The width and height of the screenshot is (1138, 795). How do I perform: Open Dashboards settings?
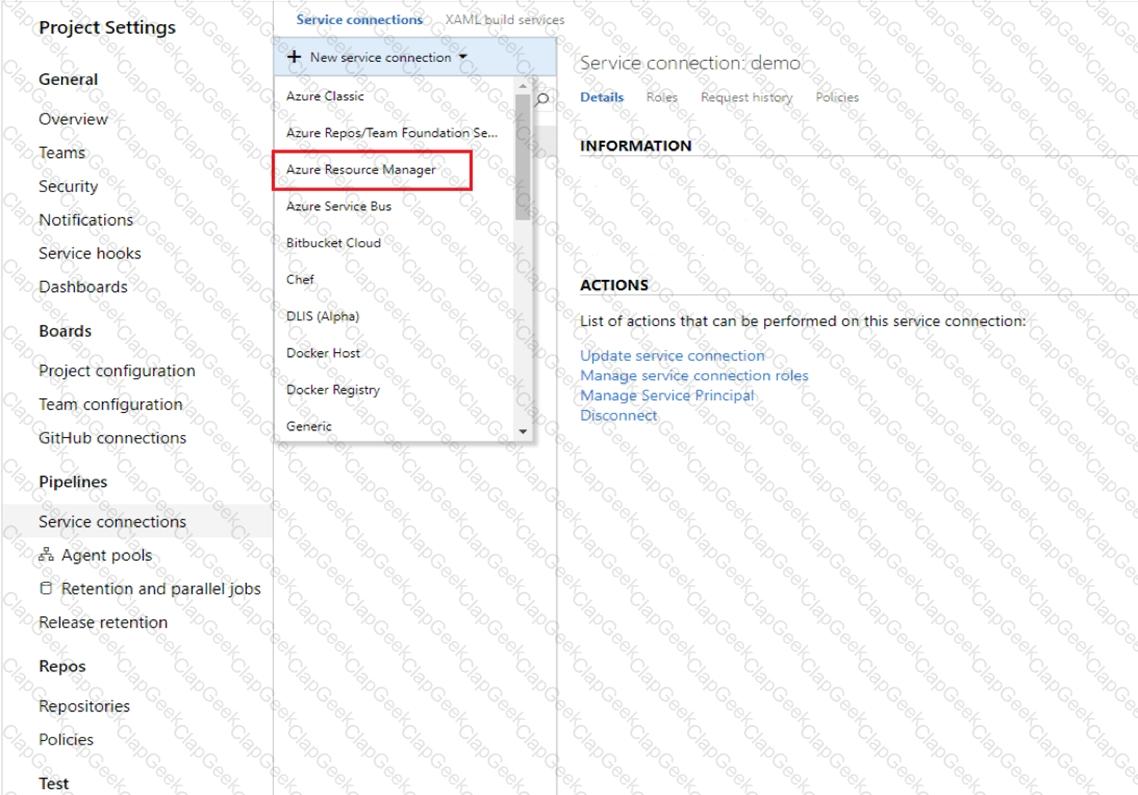pos(83,287)
